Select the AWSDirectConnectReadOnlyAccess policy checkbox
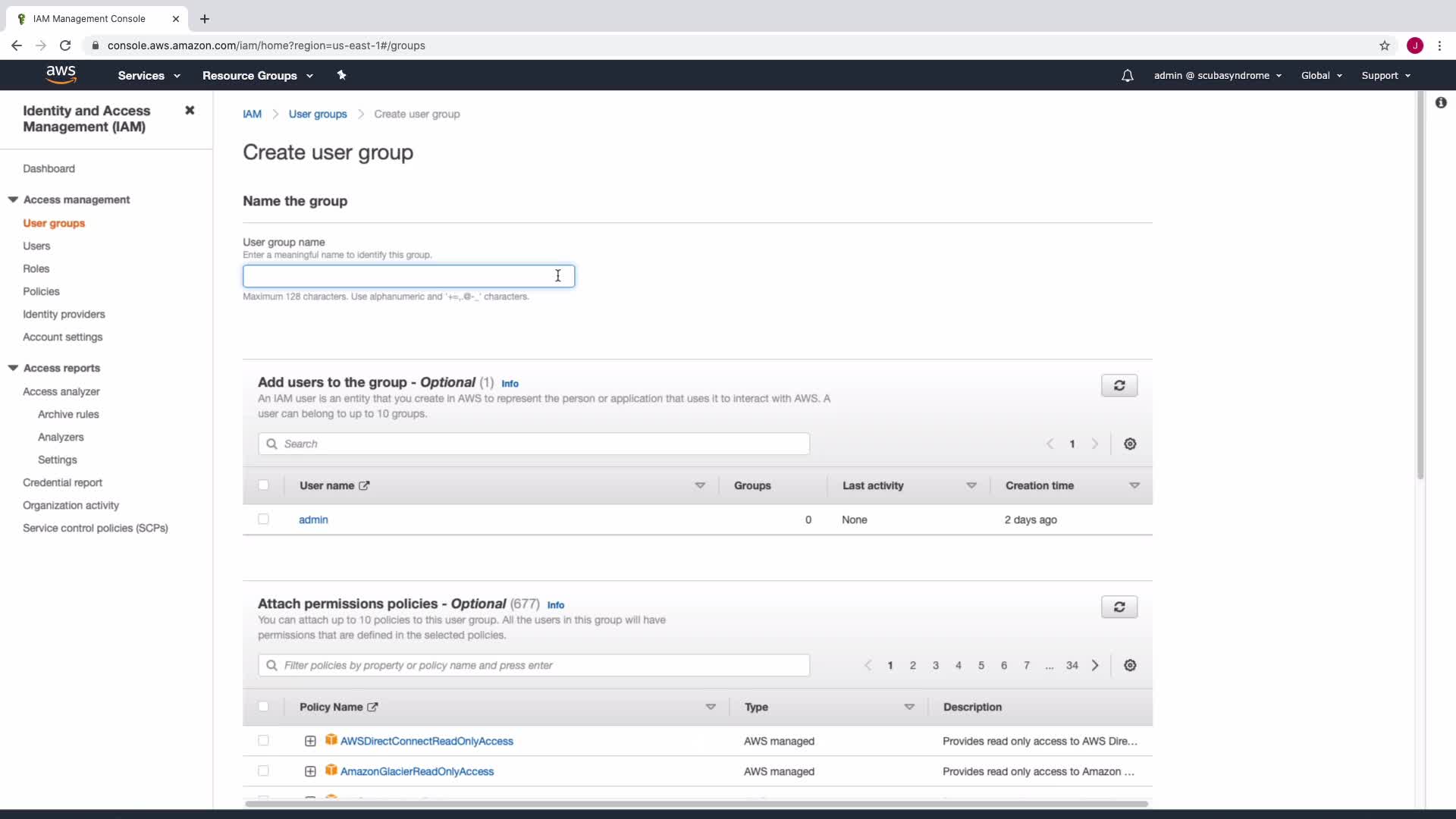This screenshot has height=819, width=1456. point(263,741)
